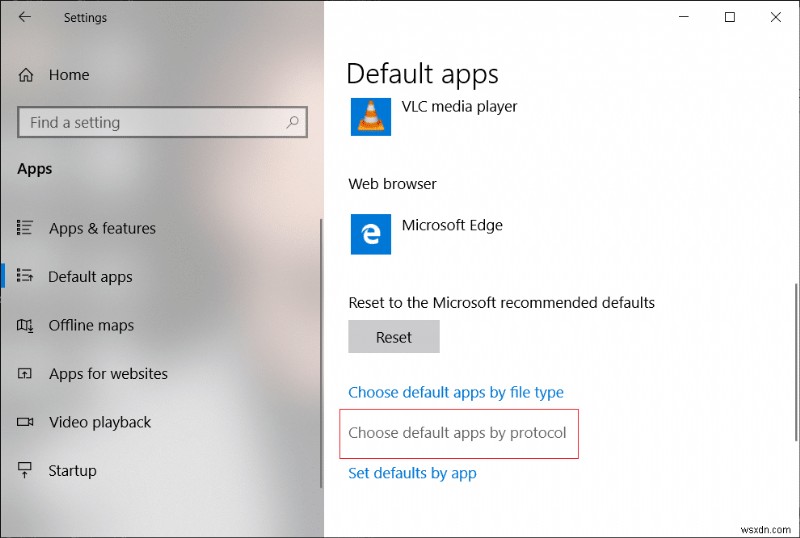Image resolution: width=800 pixels, height=538 pixels.
Task: Click the Offline maps map icon
Action: pyautogui.click(x=24, y=325)
